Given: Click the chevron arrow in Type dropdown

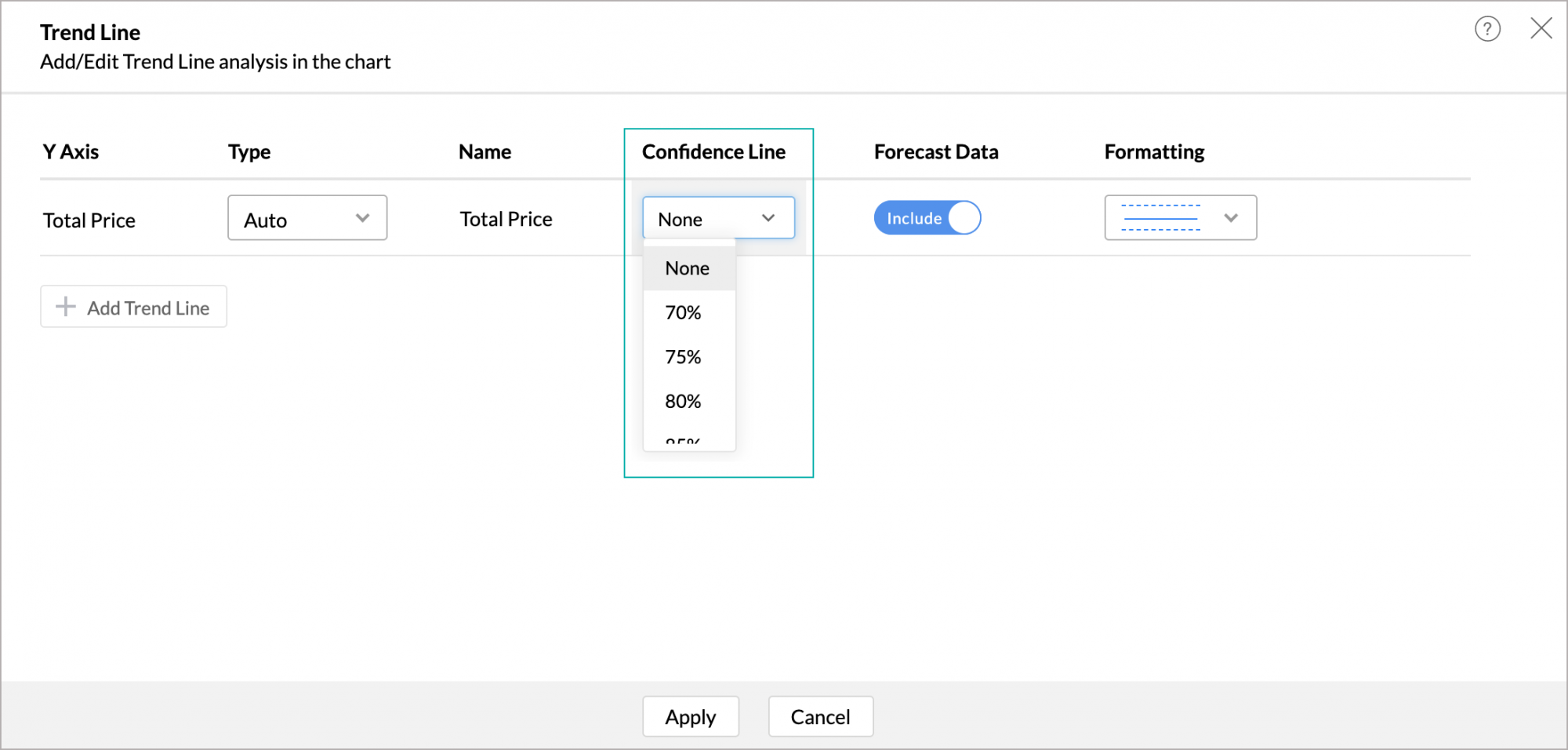Looking at the screenshot, I should coord(362,218).
